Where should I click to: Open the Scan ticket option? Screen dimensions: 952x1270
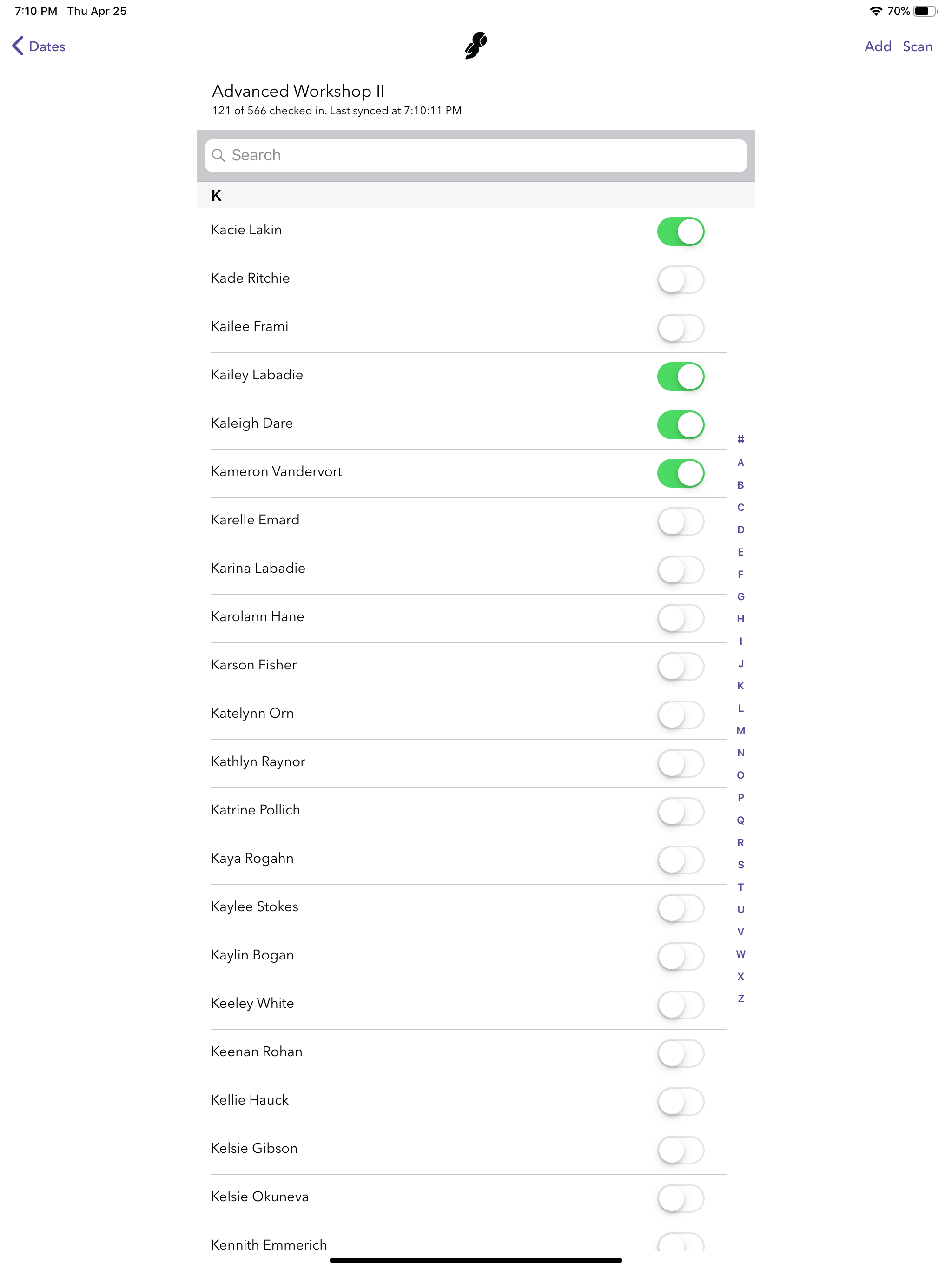click(917, 46)
